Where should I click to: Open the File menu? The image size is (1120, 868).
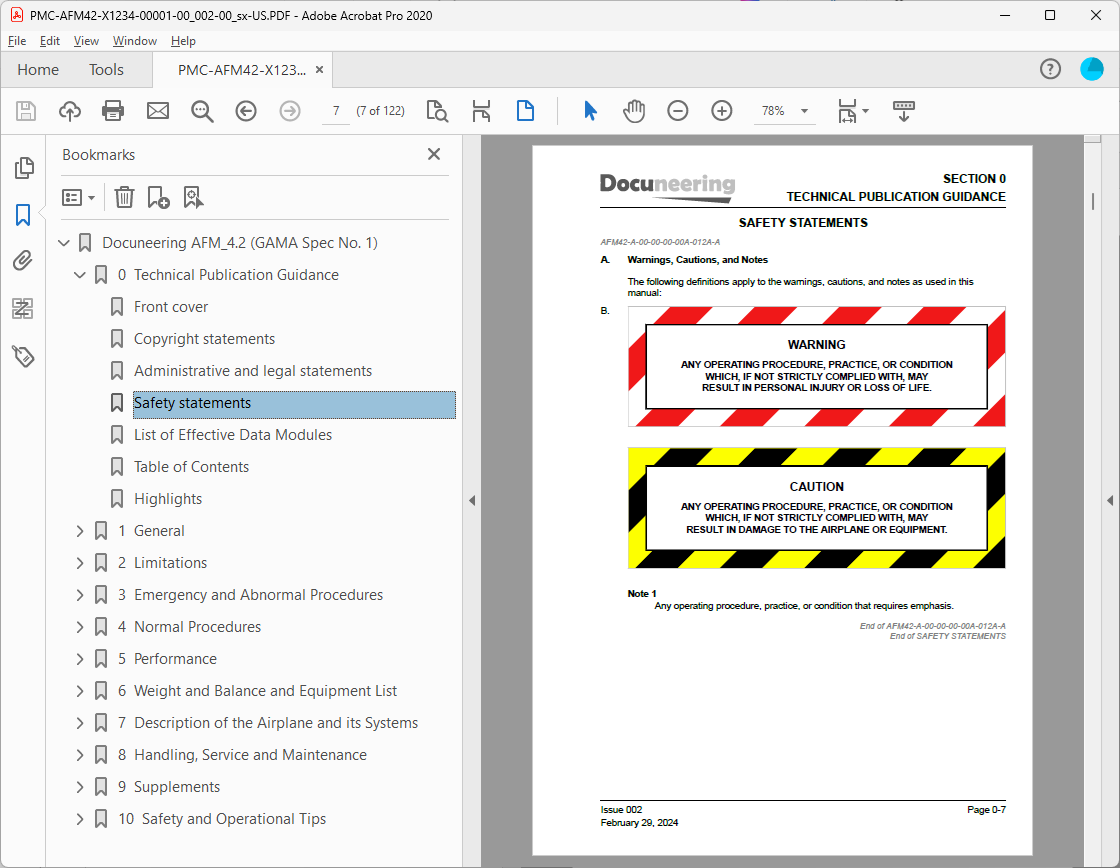pos(17,41)
